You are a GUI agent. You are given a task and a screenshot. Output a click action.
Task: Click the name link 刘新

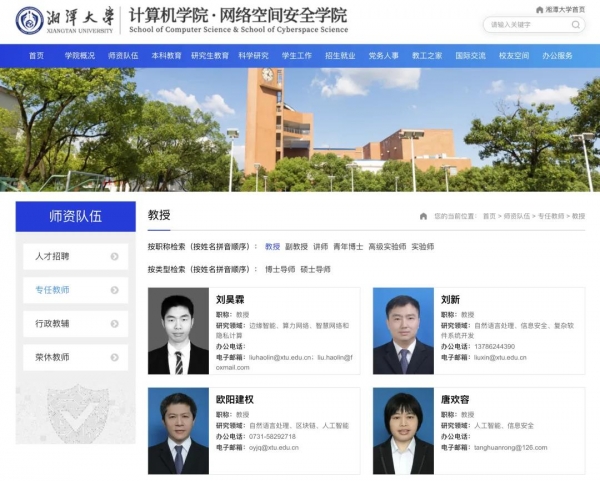click(450, 299)
